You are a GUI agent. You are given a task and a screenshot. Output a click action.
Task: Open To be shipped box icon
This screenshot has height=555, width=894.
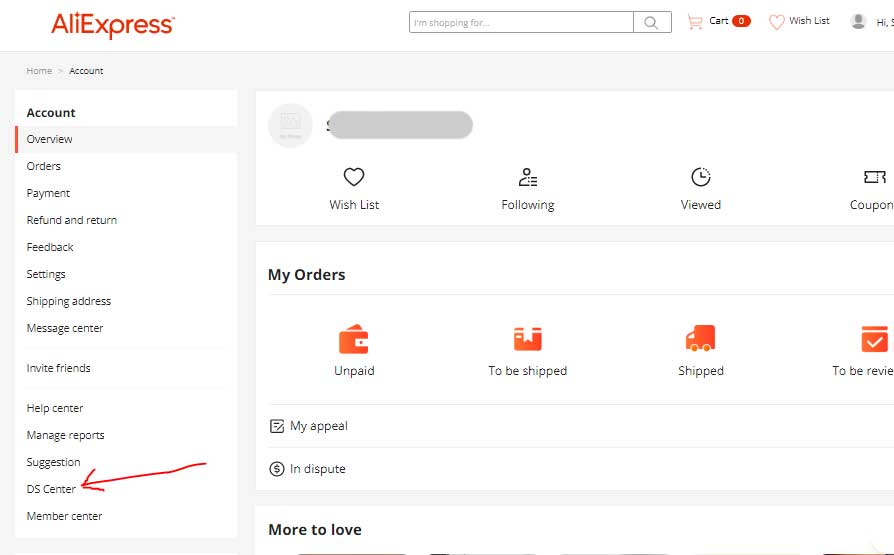click(527, 338)
